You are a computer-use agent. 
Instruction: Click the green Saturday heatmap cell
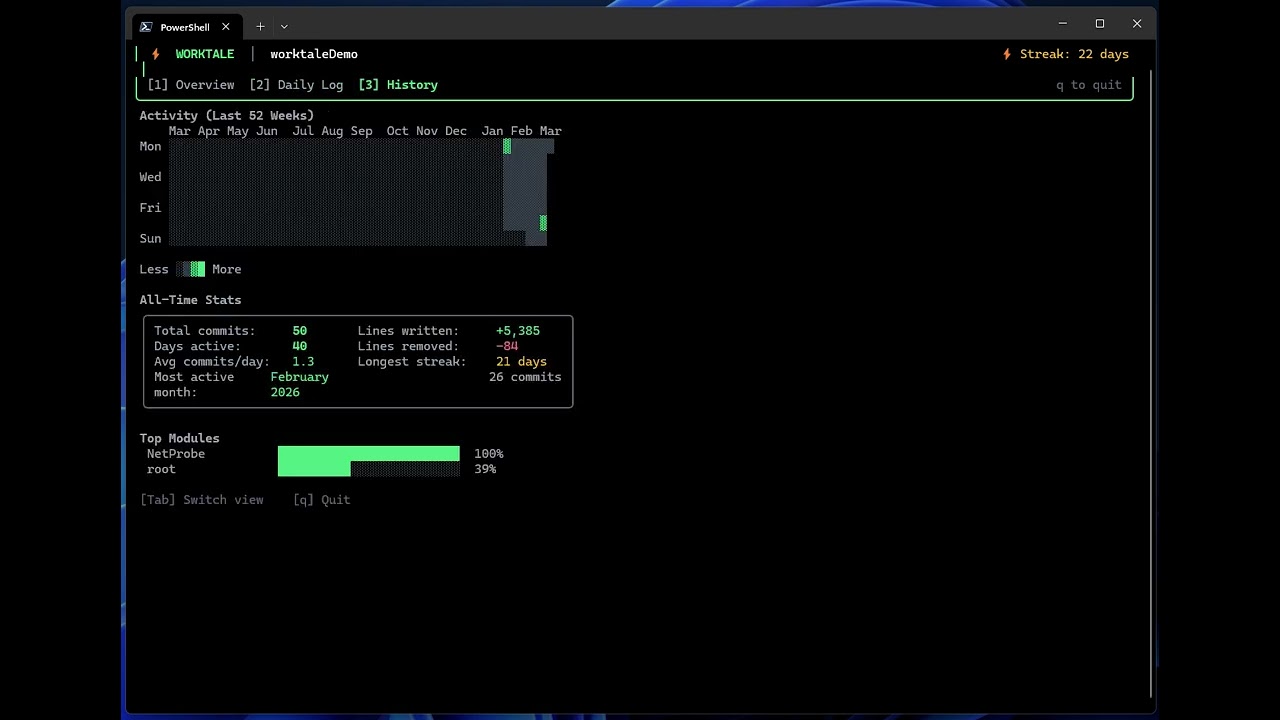543,223
